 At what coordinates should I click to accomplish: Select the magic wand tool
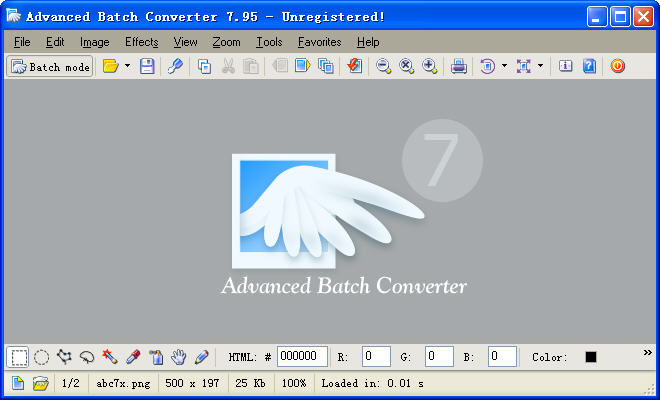110,357
